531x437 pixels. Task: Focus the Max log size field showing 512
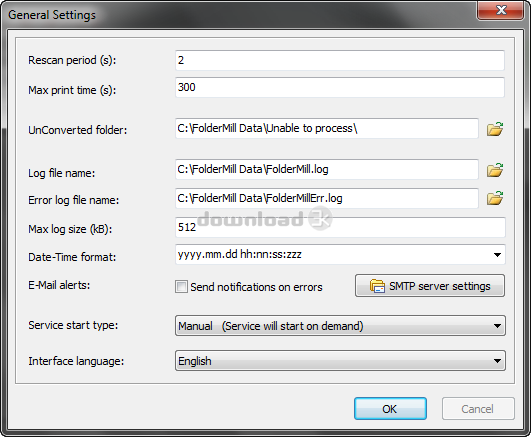[x=340, y=227]
